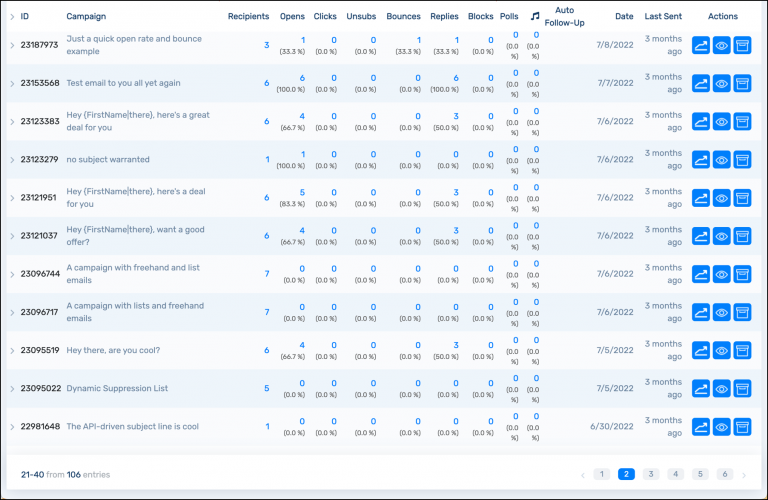Click the eye icon for 'no subject warranted' row

click(721, 160)
